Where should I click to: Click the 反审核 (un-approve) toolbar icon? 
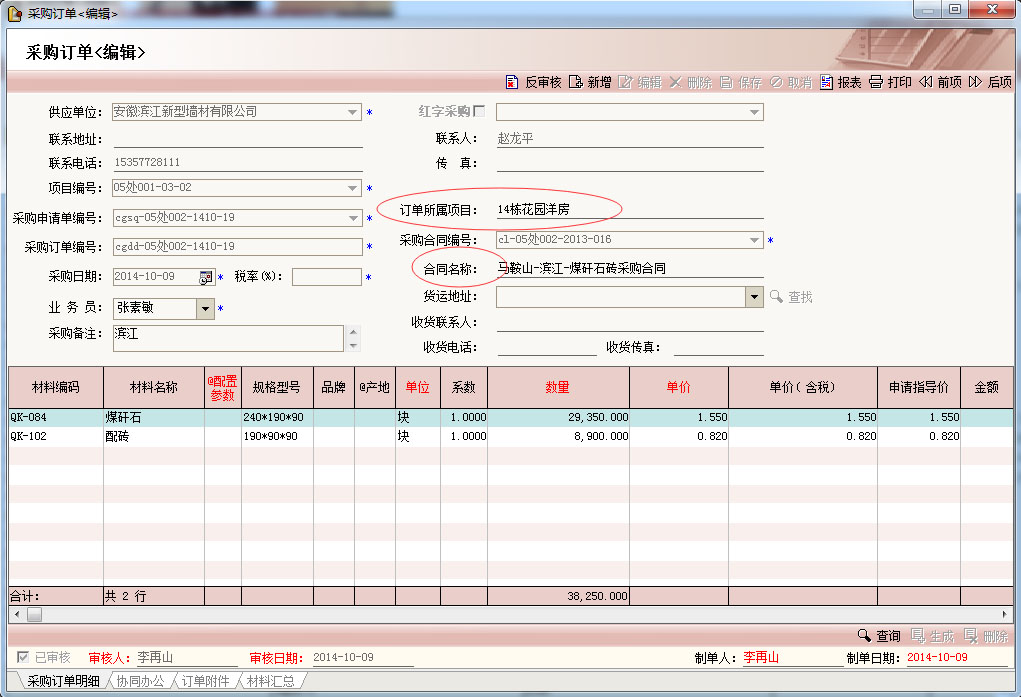point(512,82)
